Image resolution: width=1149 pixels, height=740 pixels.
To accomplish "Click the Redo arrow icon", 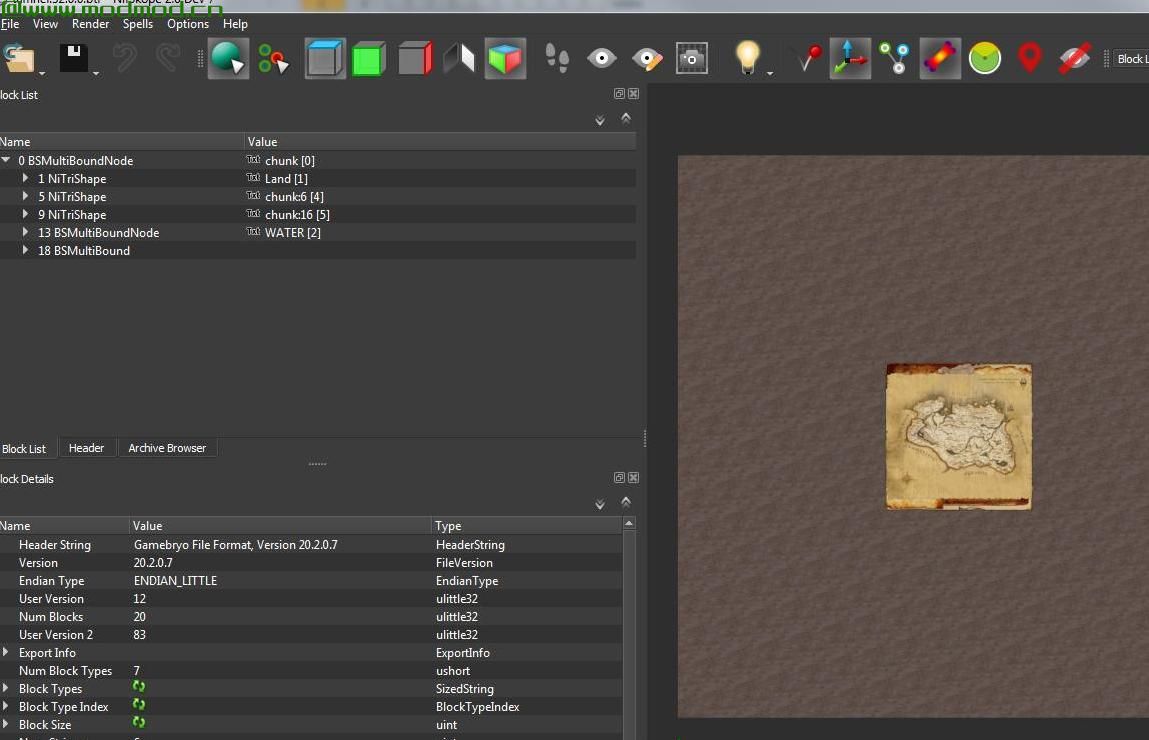I will (x=169, y=59).
